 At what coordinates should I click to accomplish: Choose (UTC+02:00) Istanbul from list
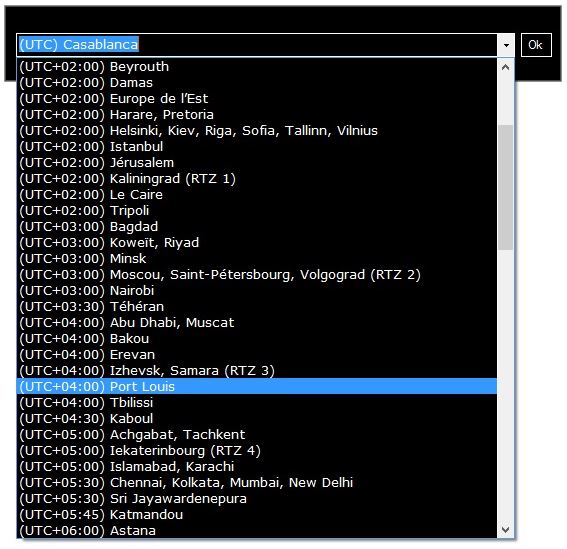[257, 146]
